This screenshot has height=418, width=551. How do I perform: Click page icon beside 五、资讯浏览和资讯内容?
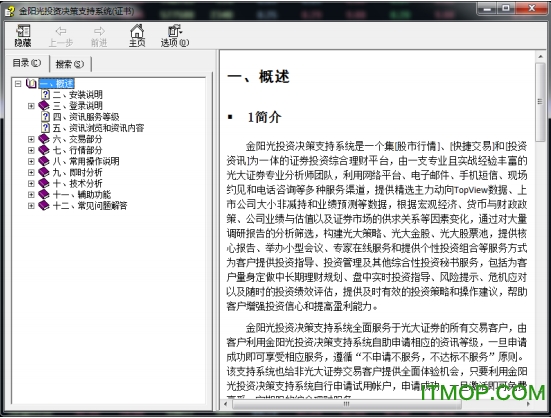(46, 128)
